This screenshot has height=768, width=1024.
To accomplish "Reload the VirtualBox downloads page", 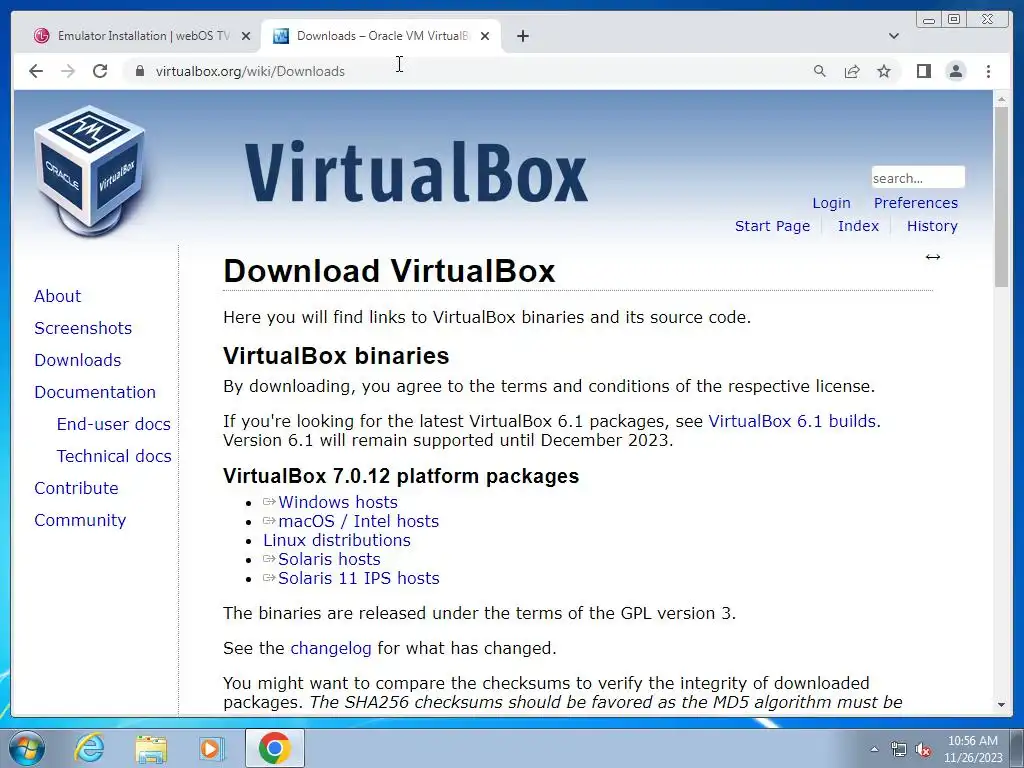I will 100,71.
